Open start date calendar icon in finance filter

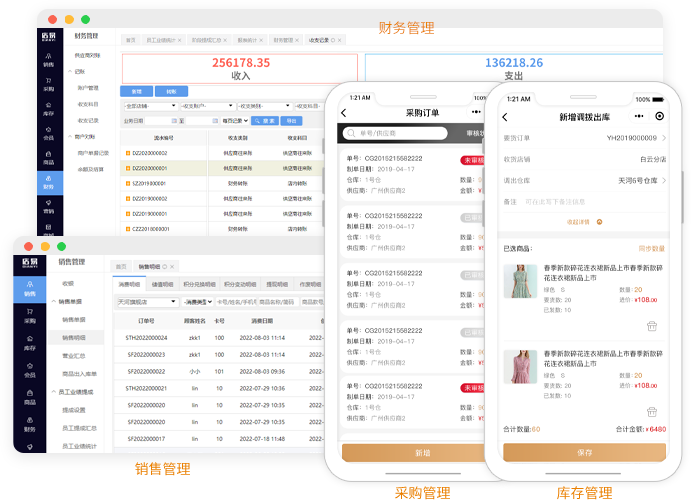[174, 121]
